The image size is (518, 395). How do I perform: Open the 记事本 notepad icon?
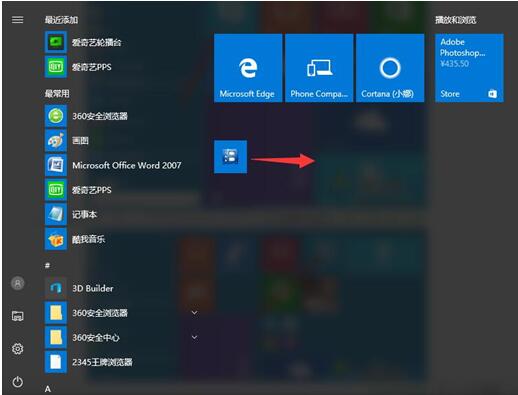[56, 214]
